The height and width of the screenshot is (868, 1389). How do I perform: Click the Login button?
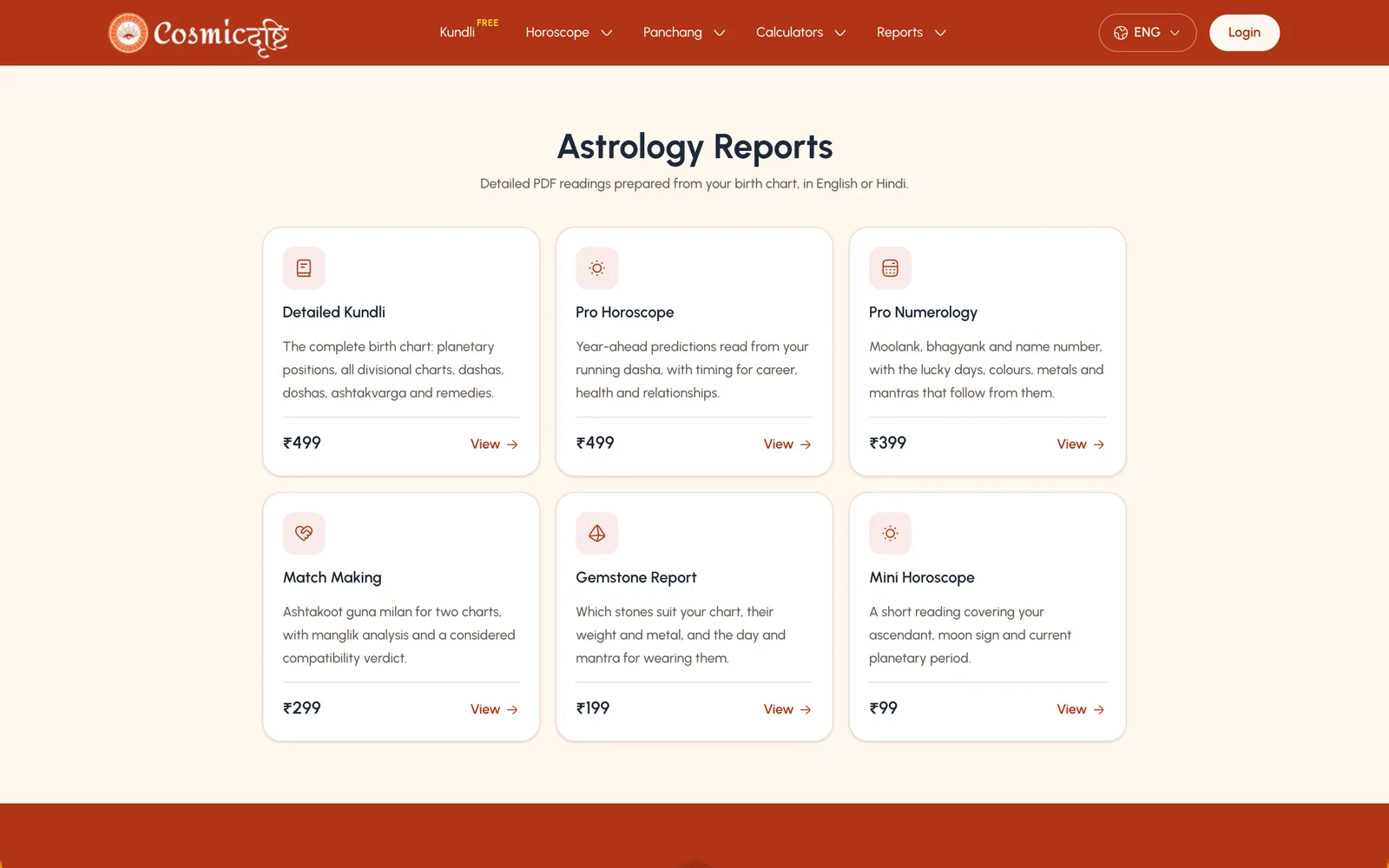coord(1244,33)
